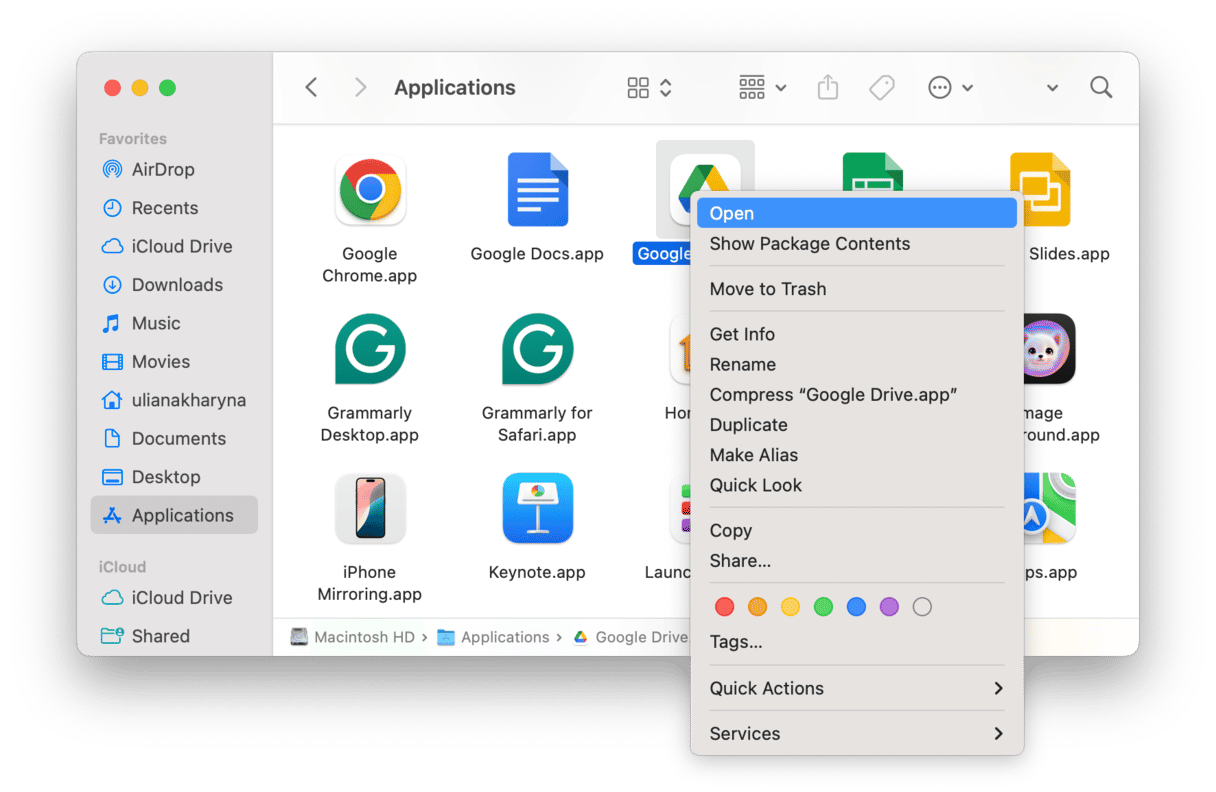Apply the gray tag color
Image resolution: width=1216 pixels, height=792 pixels.
[922, 607]
